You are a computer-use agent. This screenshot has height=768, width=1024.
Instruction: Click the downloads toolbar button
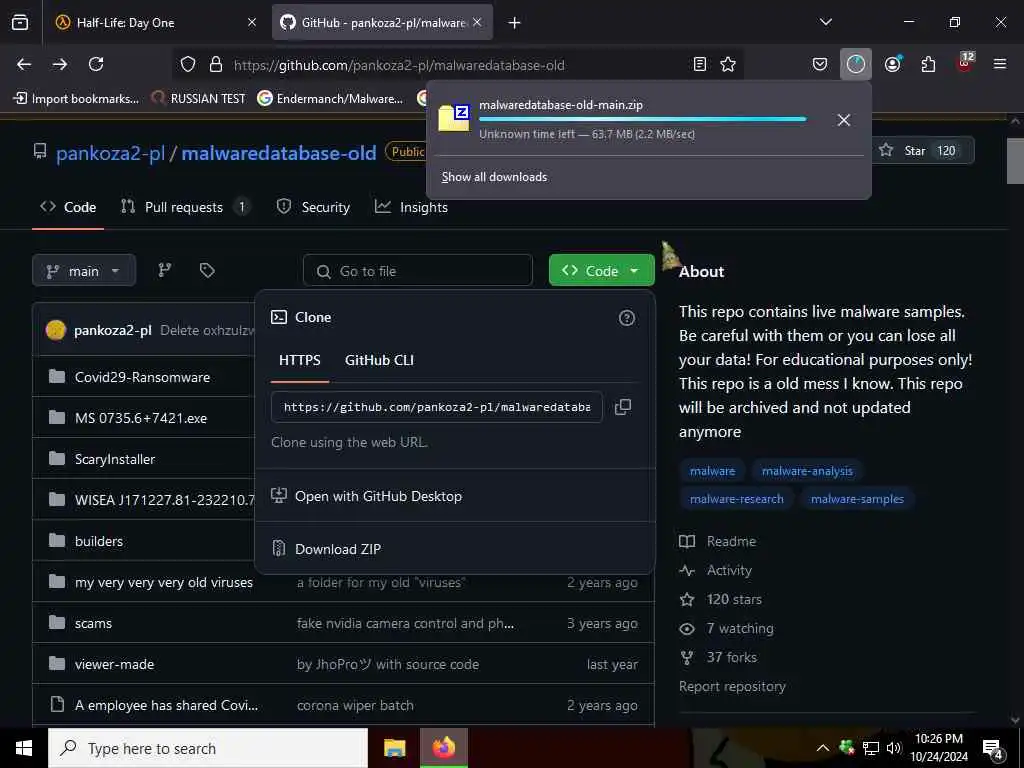tap(856, 64)
